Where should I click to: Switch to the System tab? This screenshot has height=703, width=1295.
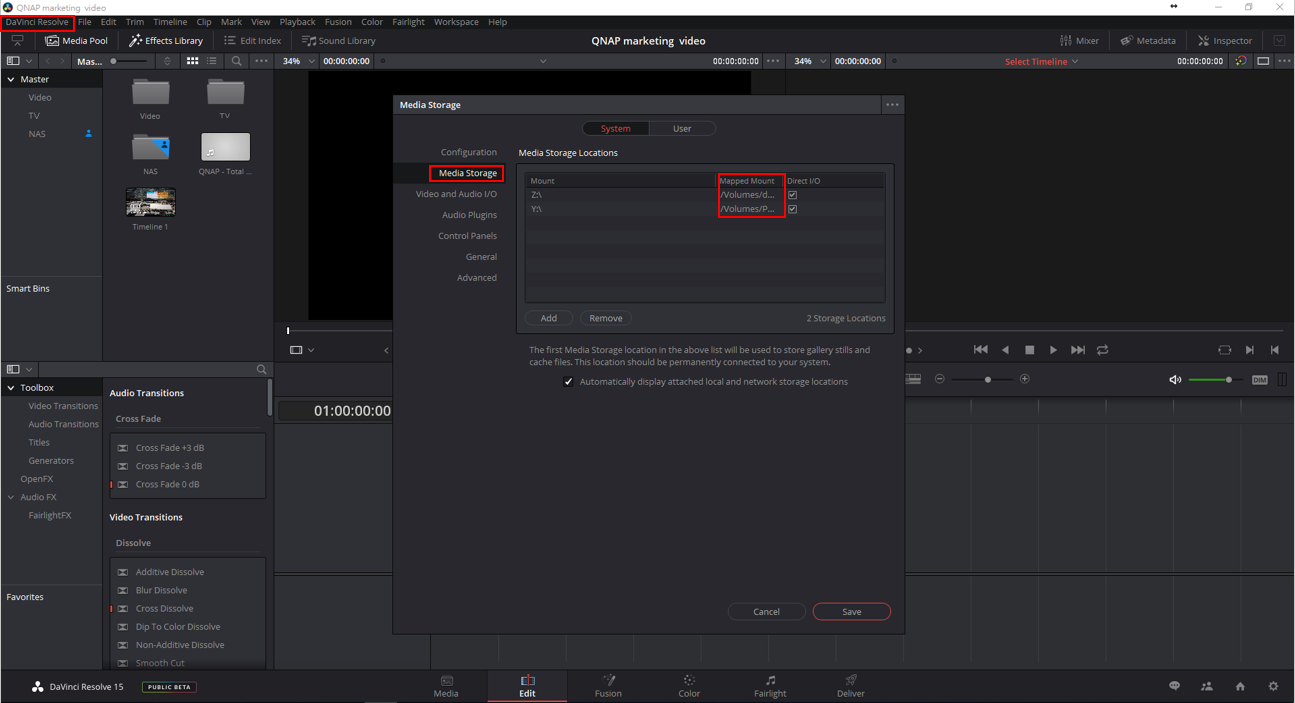tap(616, 129)
